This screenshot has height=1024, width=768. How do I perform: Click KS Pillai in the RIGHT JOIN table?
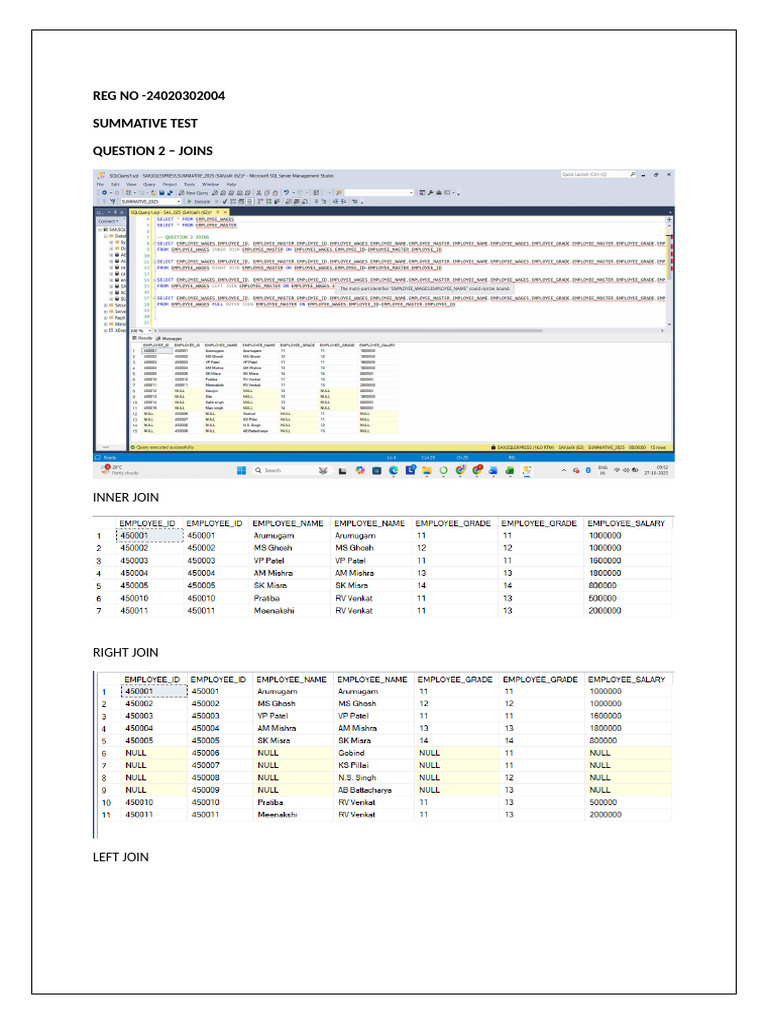click(353, 765)
